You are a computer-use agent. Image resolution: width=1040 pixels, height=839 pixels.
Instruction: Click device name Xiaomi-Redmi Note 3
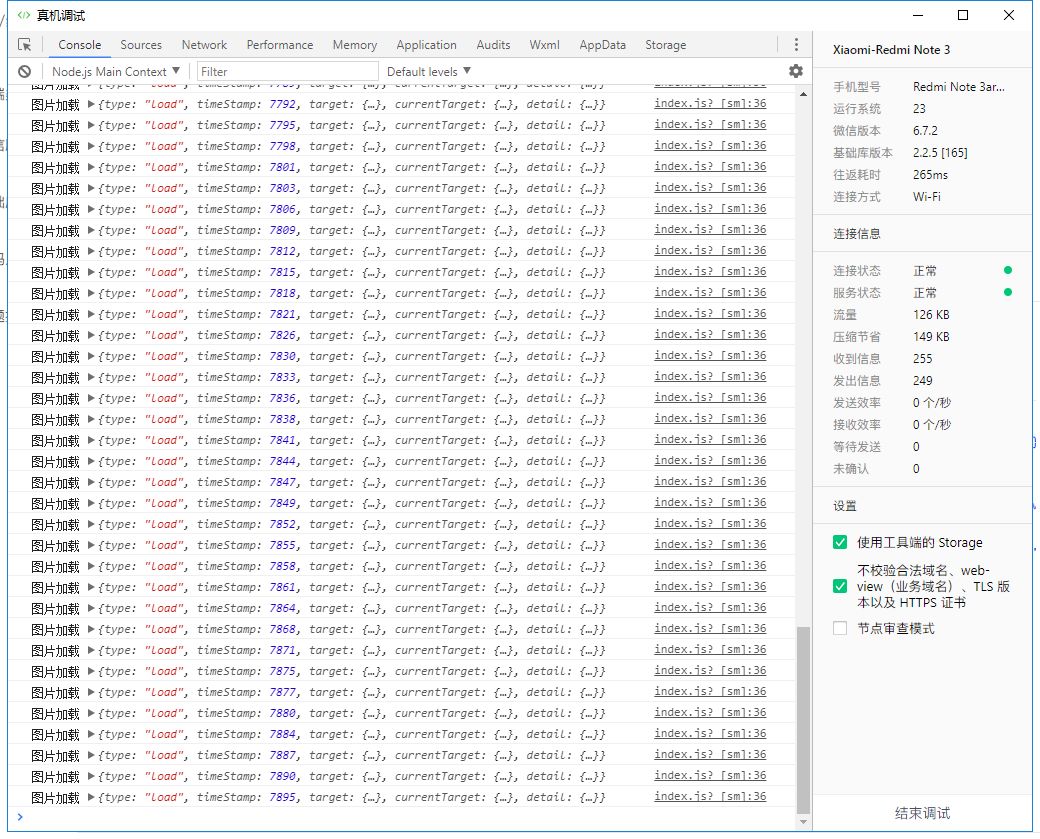point(891,50)
